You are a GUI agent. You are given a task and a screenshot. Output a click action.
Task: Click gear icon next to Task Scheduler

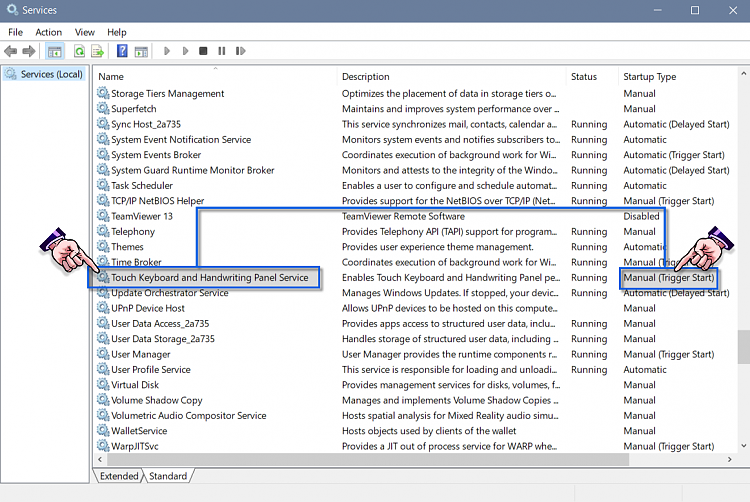point(103,185)
